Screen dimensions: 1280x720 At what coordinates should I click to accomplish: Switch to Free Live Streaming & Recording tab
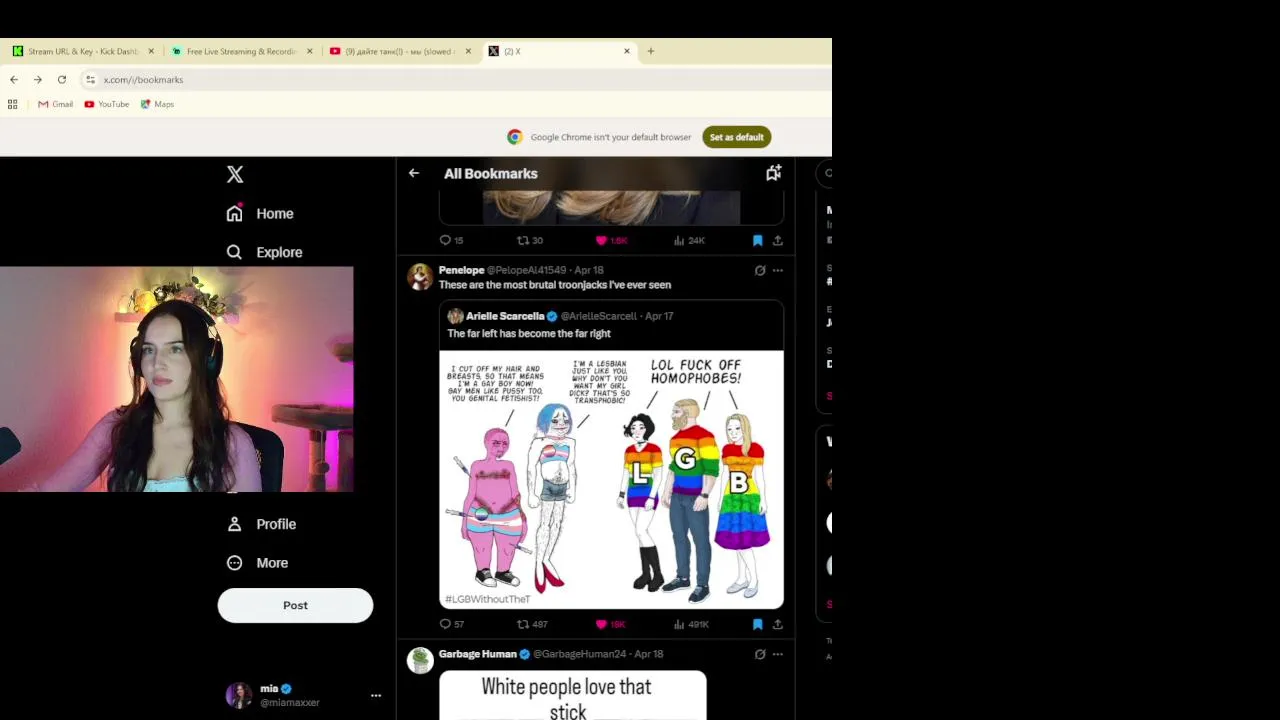point(242,51)
